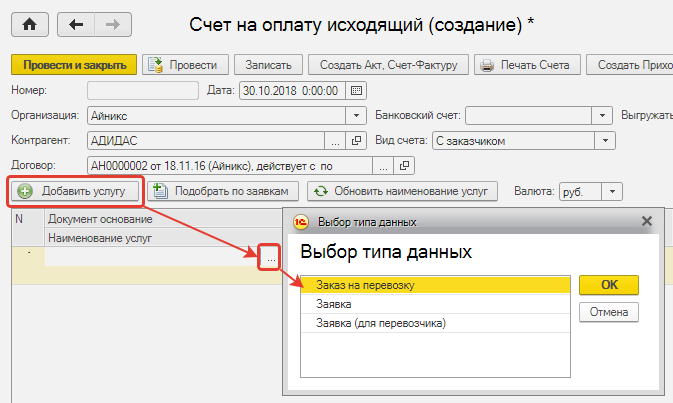Open the Договор card icon
The width and height of the screenshot is (673, 403).
coord(404,166)
